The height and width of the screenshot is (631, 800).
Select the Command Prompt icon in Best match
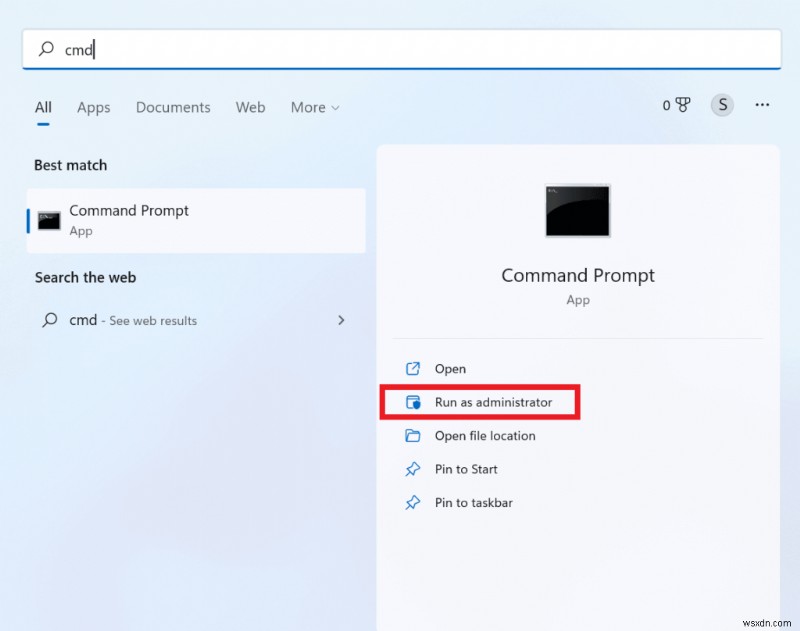tap(48, 219)
